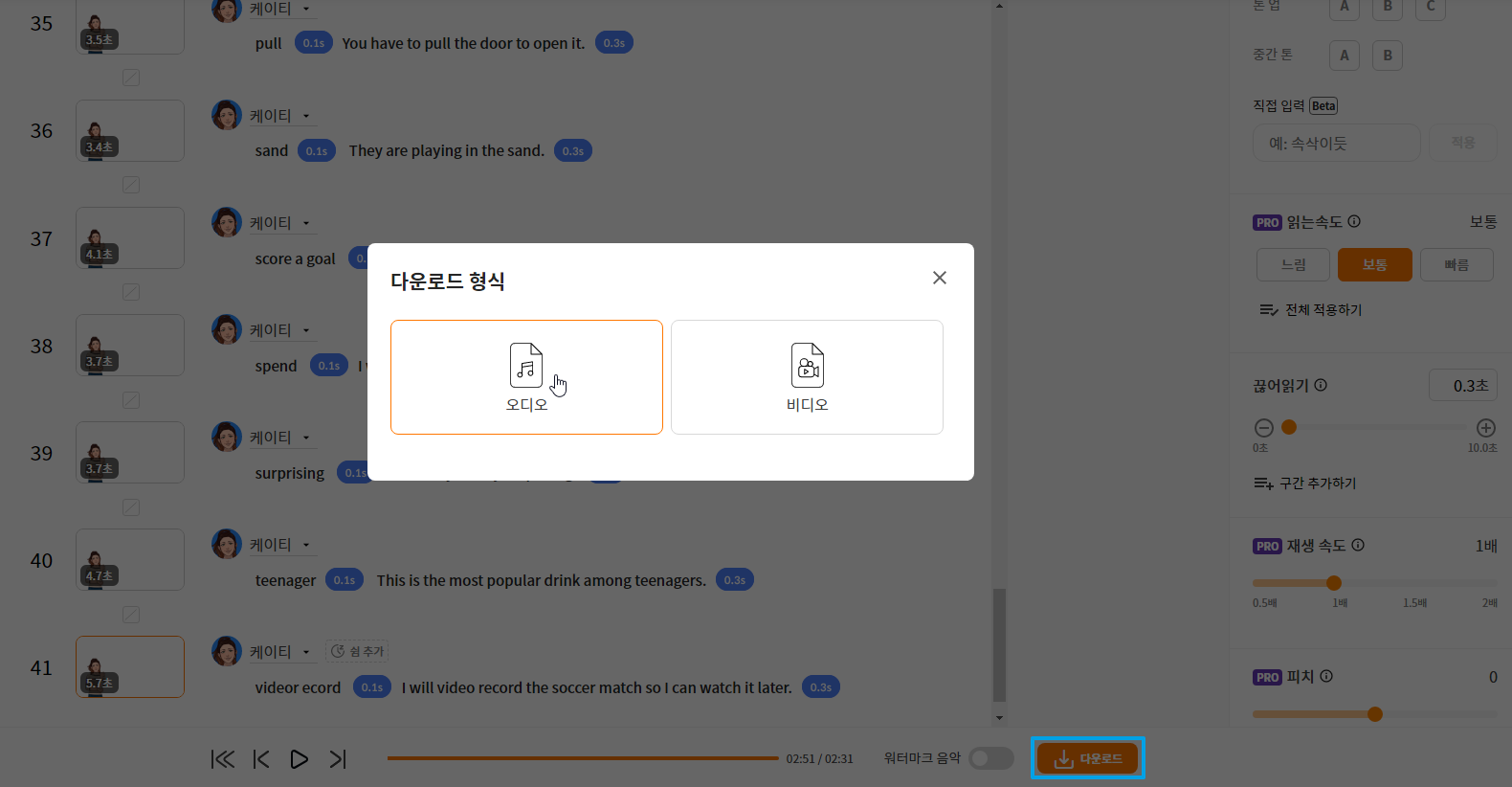The height and width of the screenshot is (787, 1512).
Task: Tick the checkbox below clip 39
Action: click(131, 507)
